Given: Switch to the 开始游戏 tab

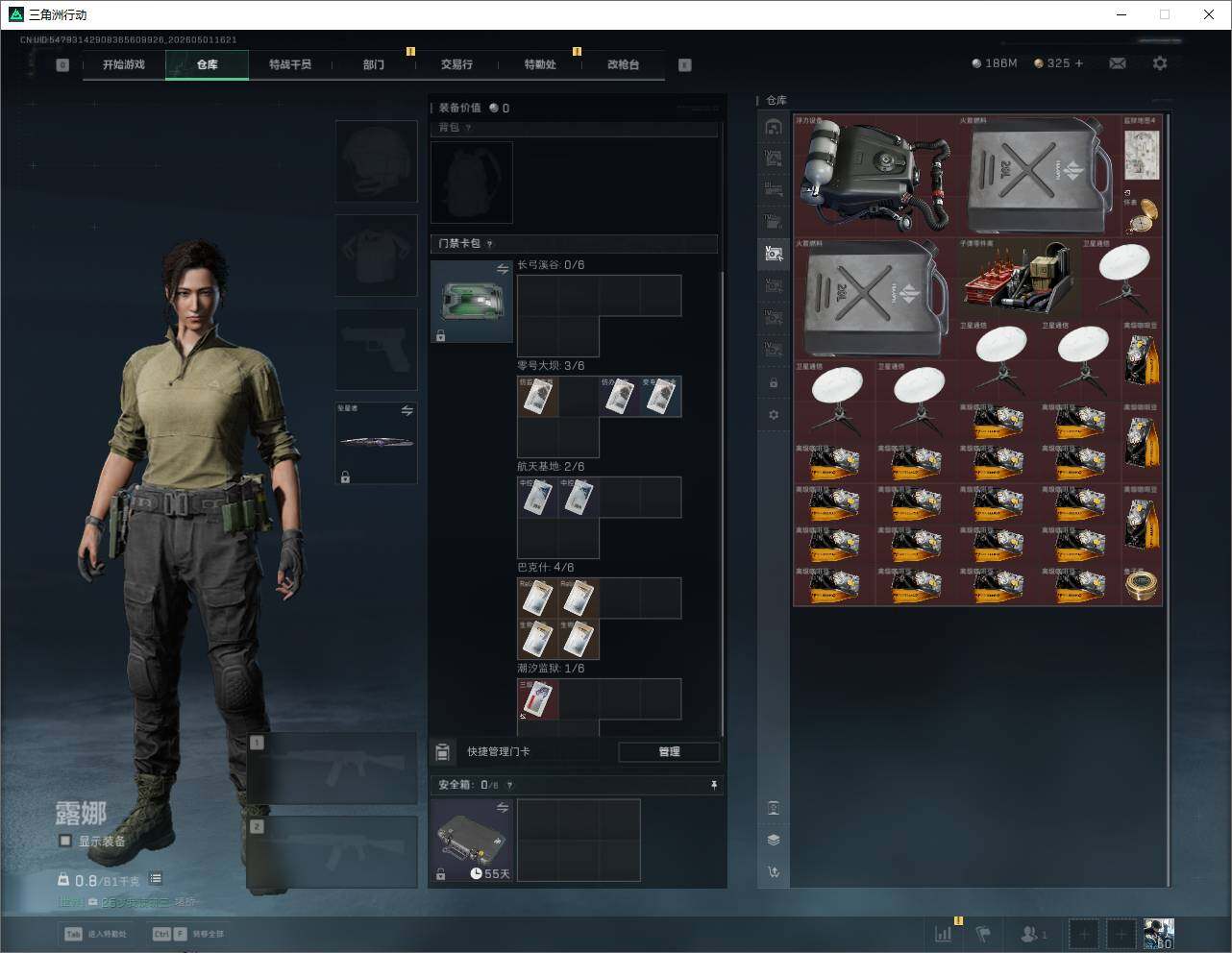Looking at the screenshot, I should click(124, 64).
